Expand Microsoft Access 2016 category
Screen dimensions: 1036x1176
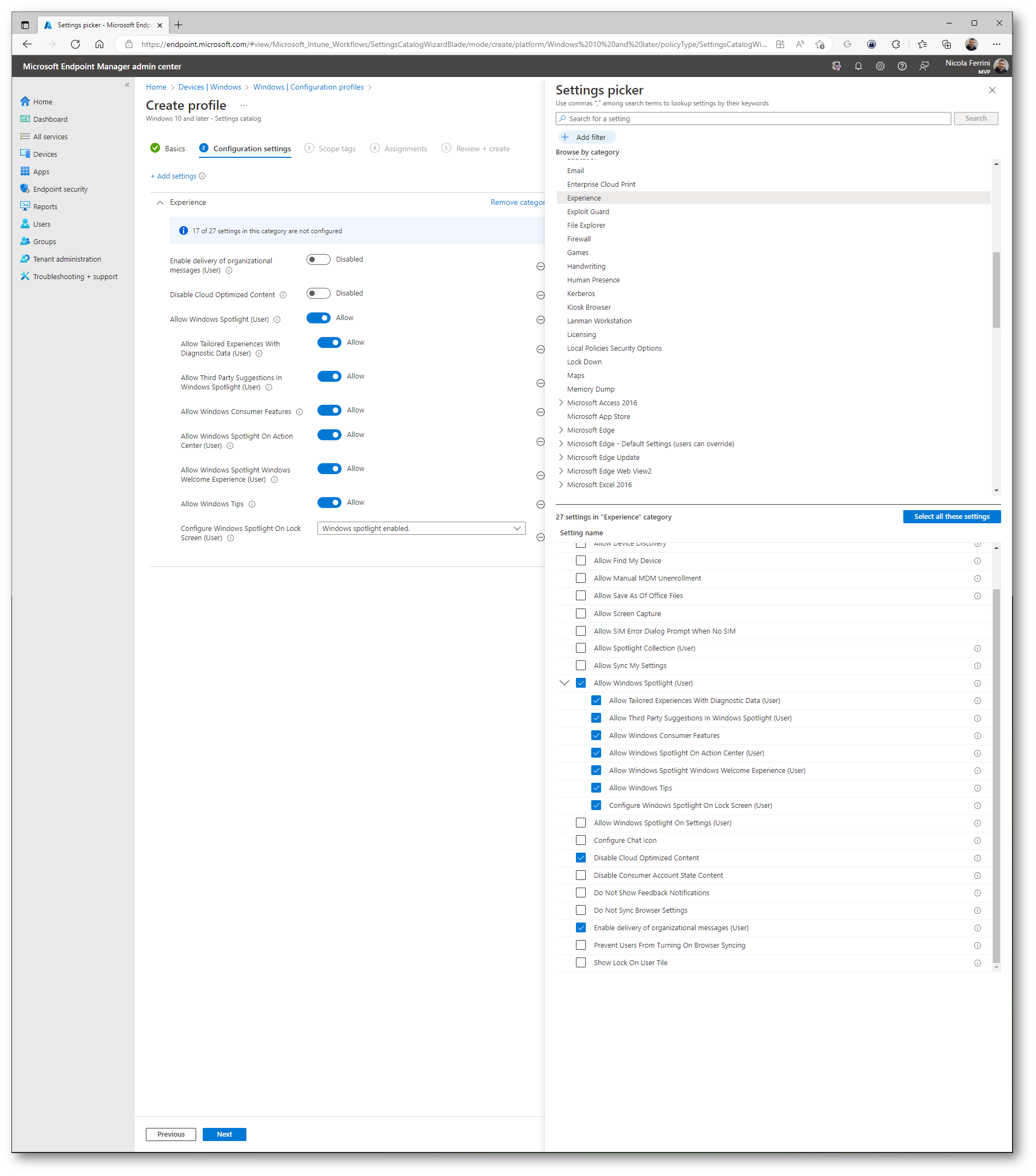tap(561, 403)
